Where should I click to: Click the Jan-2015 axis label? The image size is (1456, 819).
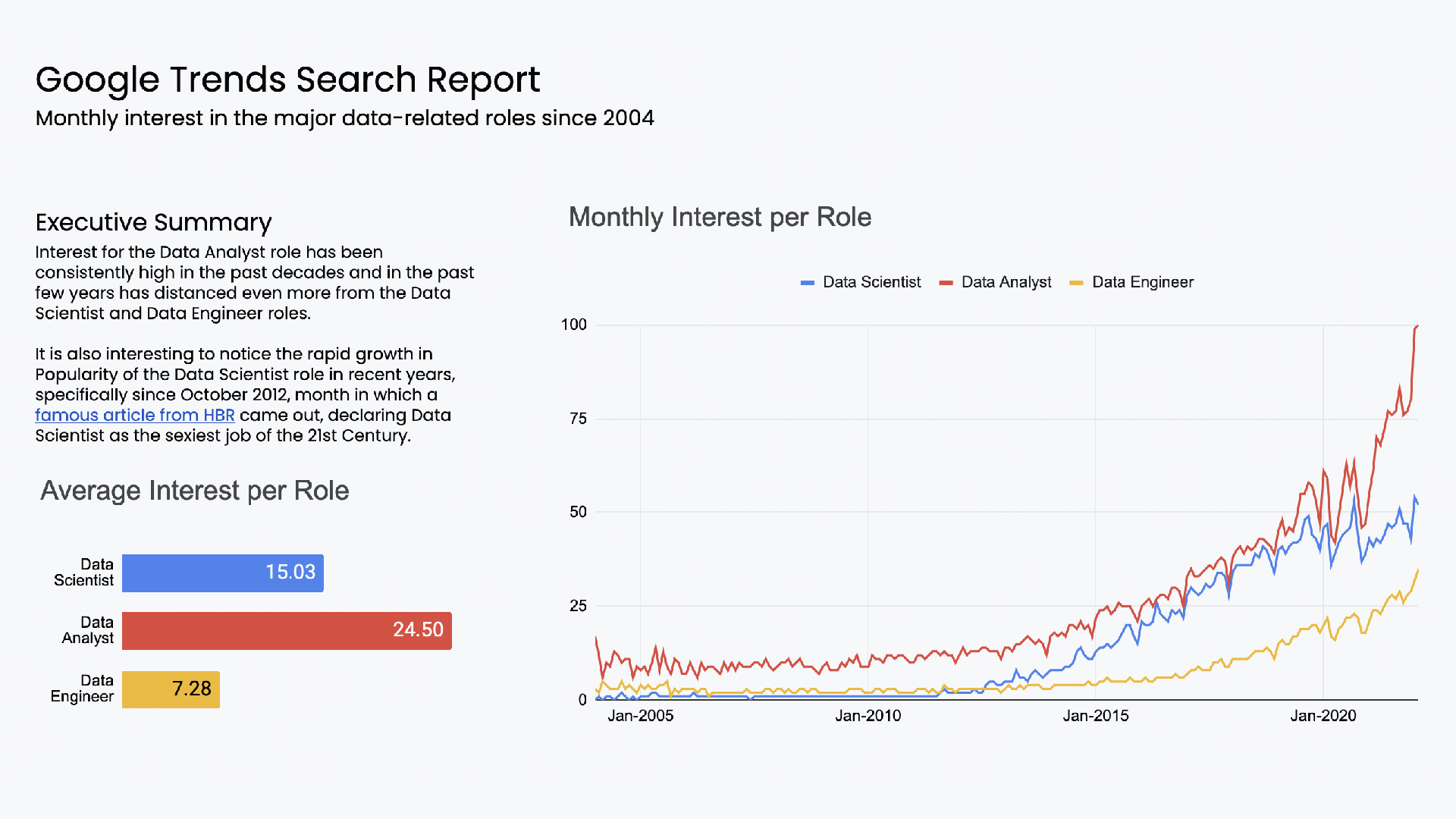[1095, 716]
